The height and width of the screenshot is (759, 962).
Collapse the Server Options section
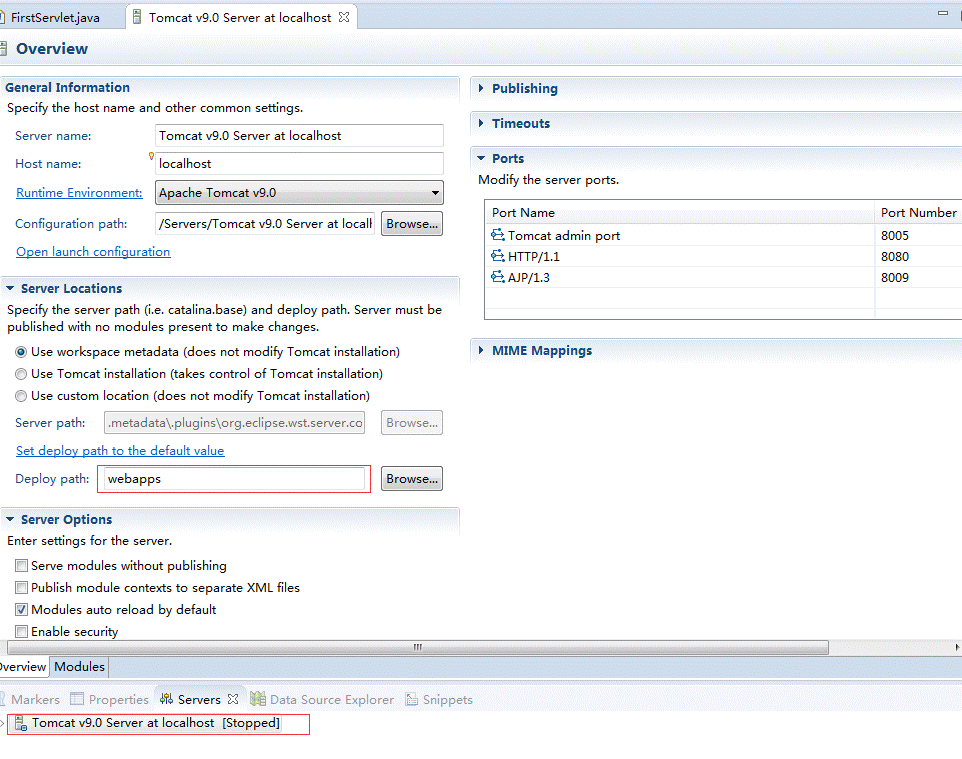(x=10, y=519)
